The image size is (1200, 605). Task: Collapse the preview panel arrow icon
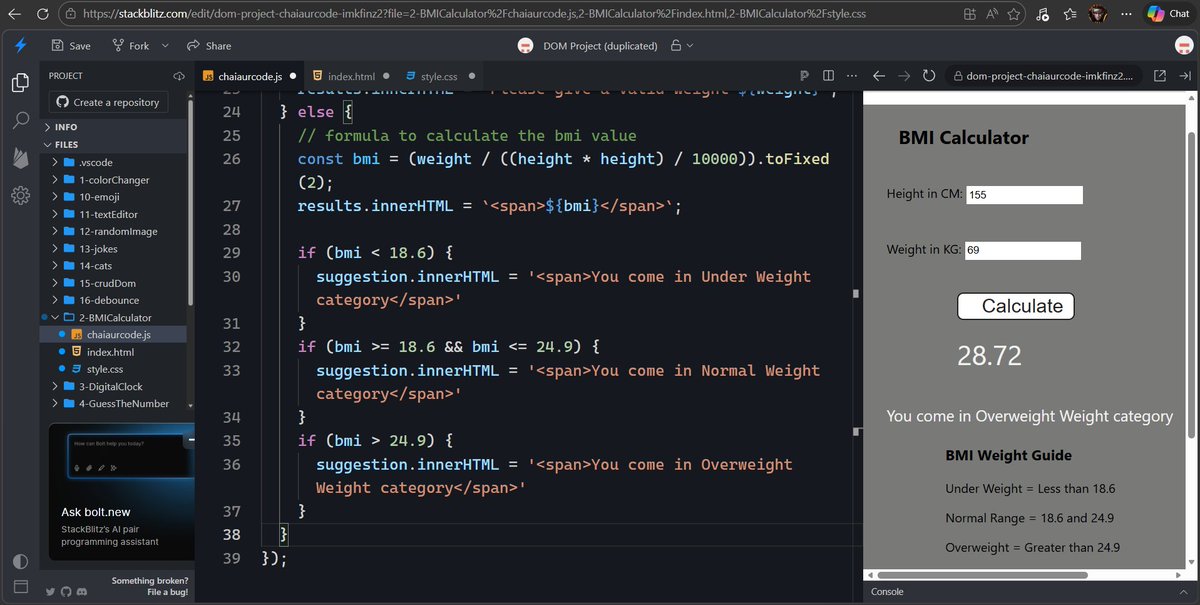pos(1184,76)
